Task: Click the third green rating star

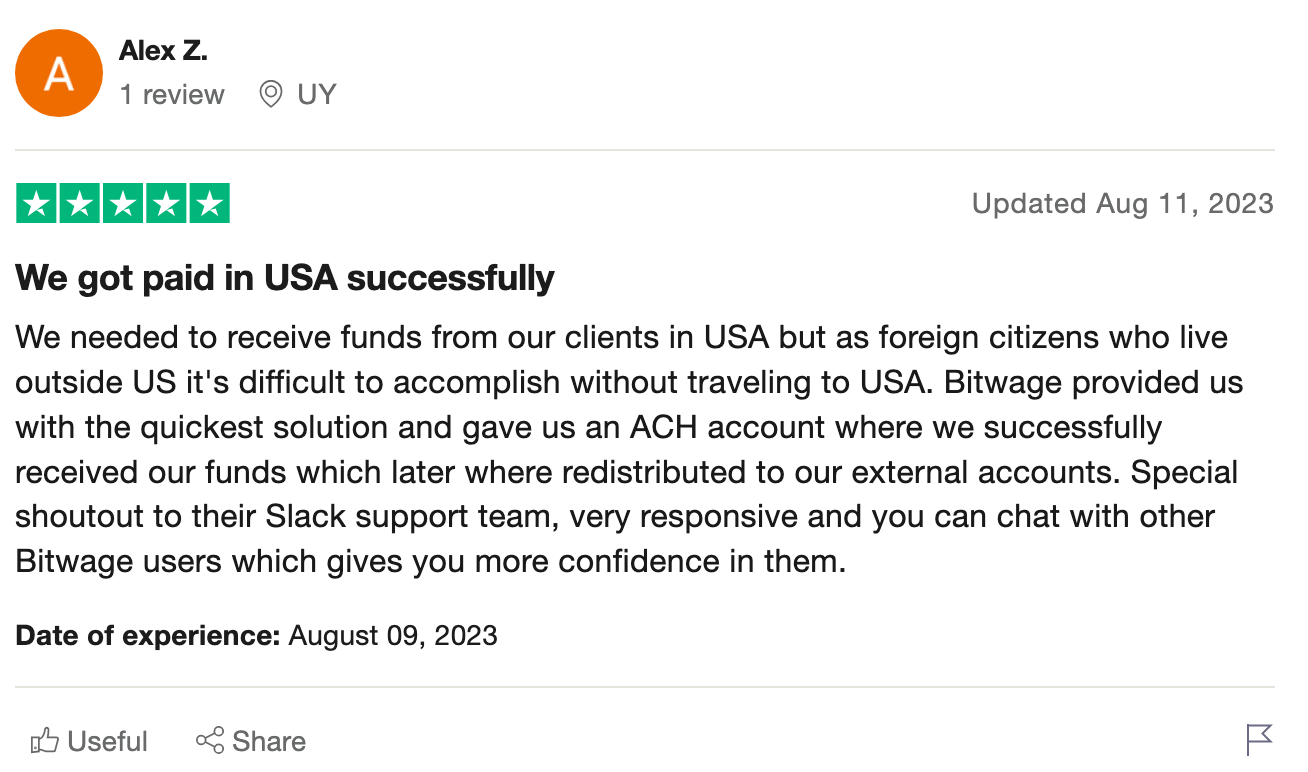Action: click(123, 204)
